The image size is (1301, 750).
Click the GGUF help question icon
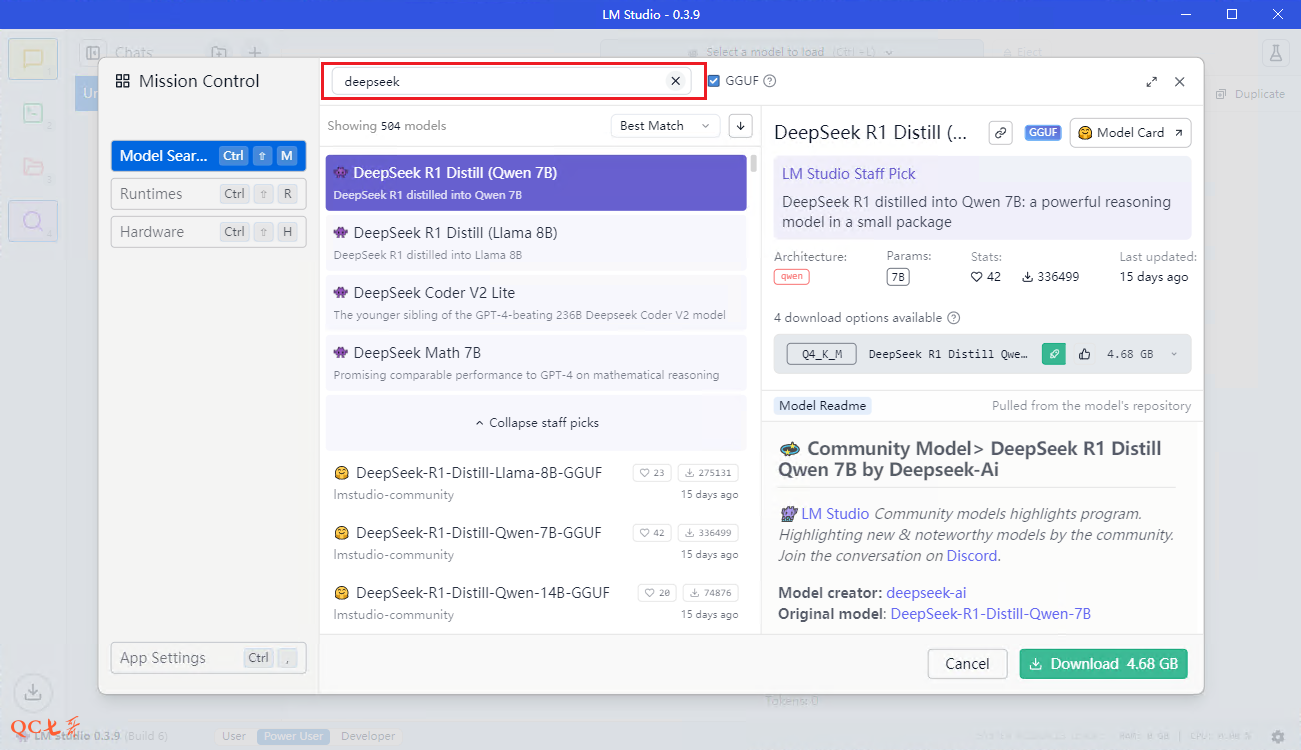coord(769,82)
